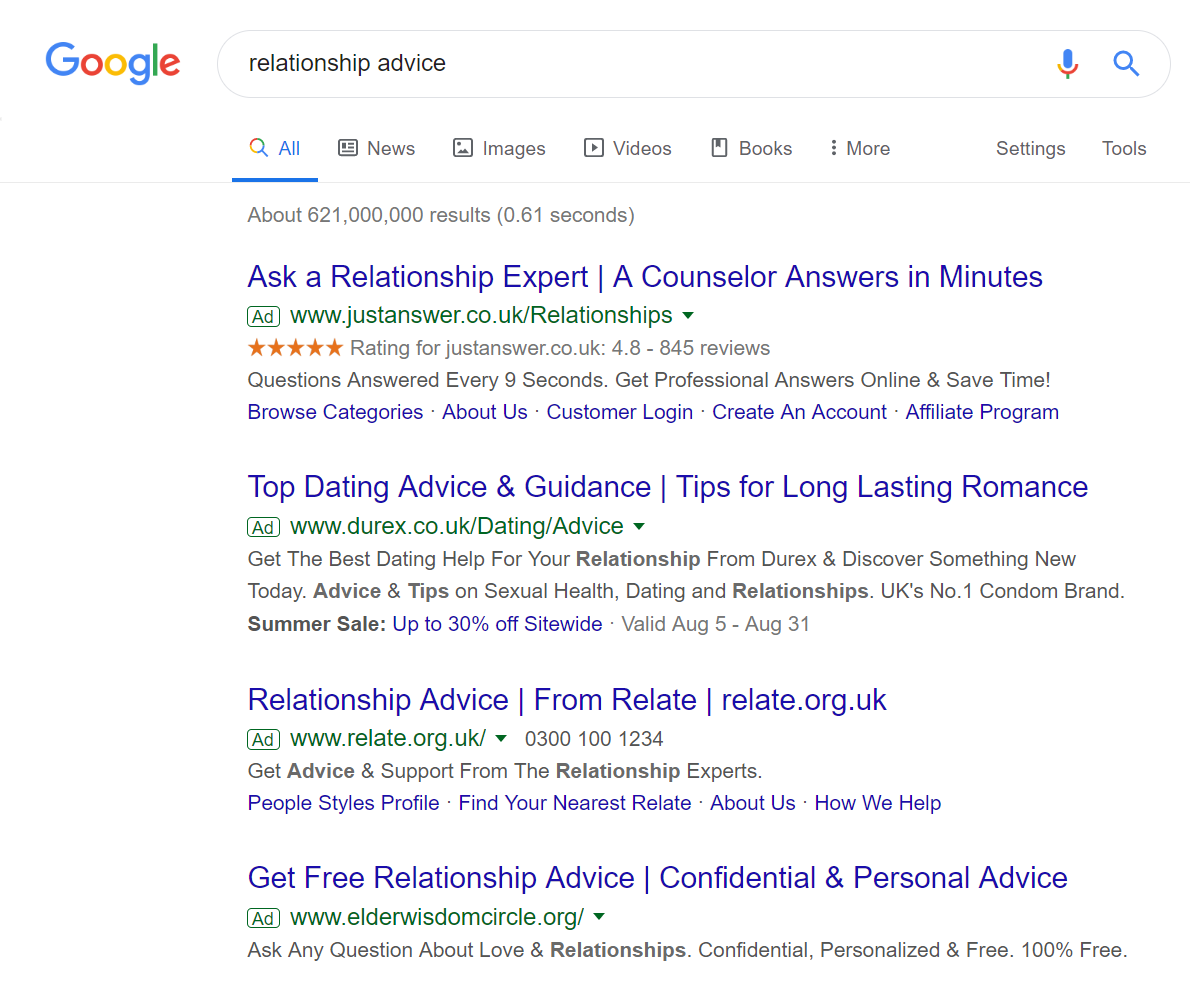Click the Ad badge beside elderwisdomcircle.org URL
1190x988 pixels.
click(x=263, y=918)
